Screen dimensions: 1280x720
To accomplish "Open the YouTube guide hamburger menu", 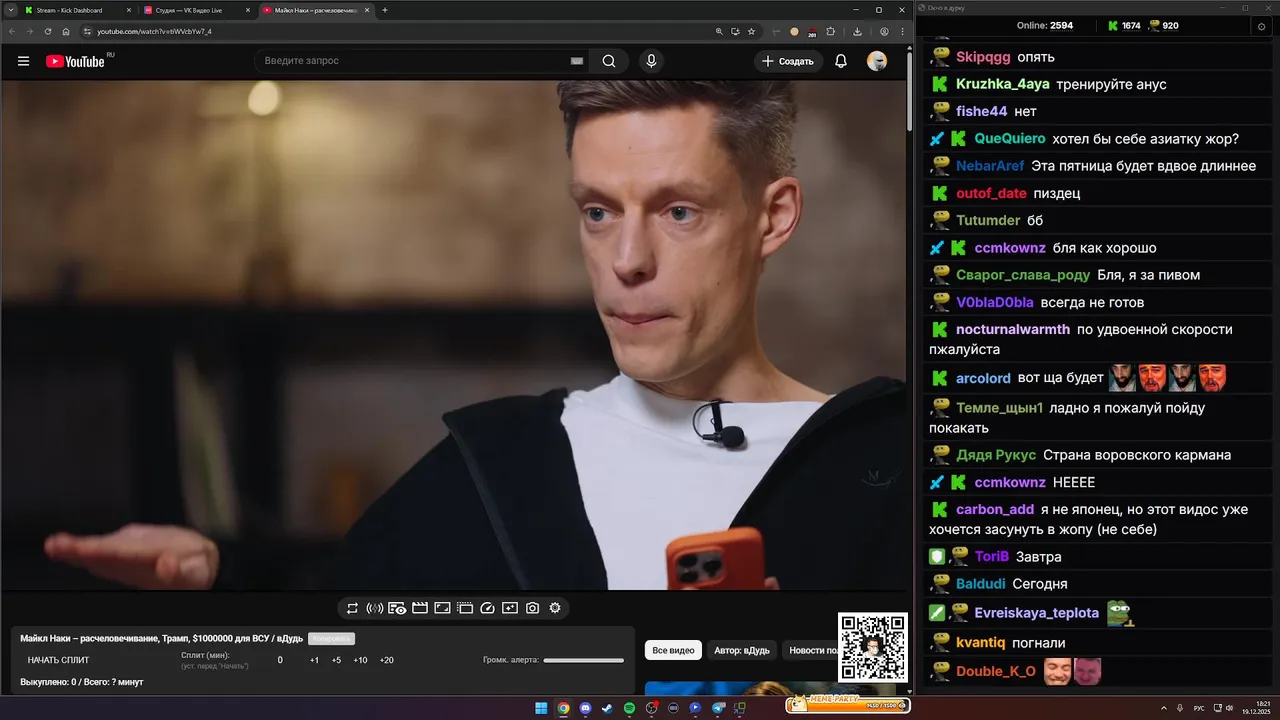I will 23,61.
